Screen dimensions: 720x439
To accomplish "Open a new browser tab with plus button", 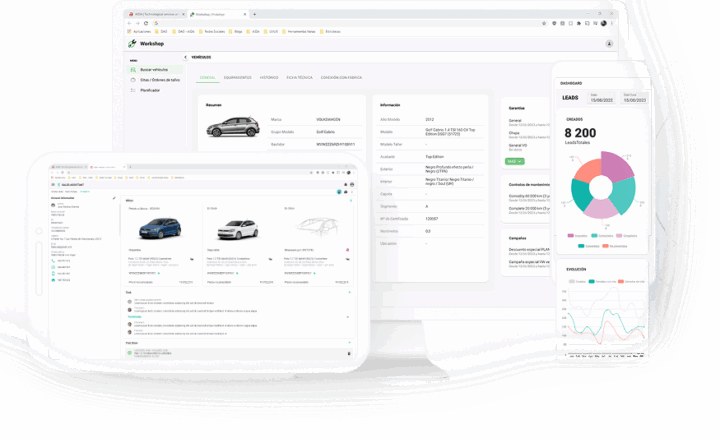I will (x=254, y=14).
